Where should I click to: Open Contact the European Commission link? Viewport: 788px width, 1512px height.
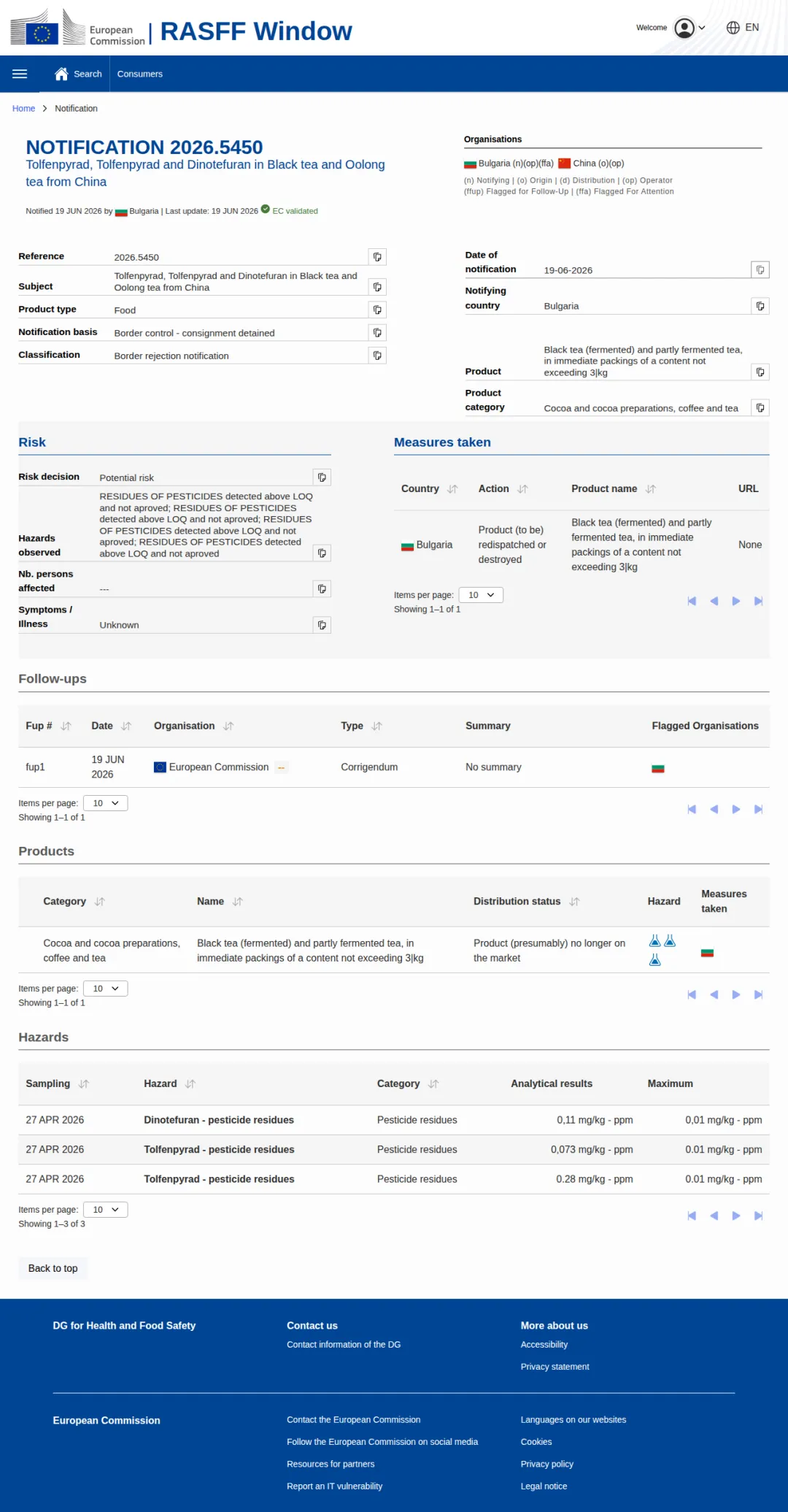pyautogui.click(x=353, y=1420)
